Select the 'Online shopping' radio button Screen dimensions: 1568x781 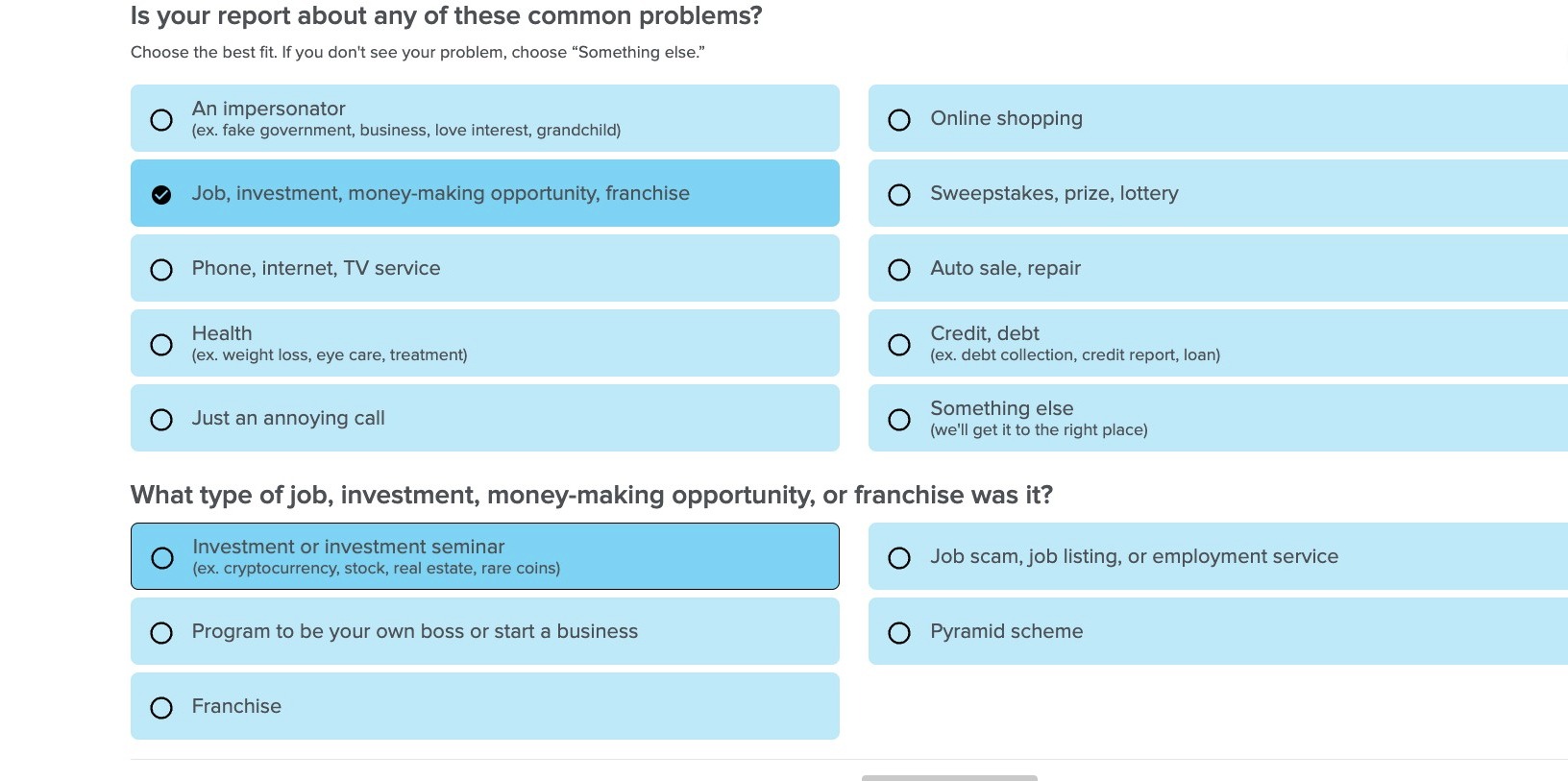pyautogui.click(x=899, y=120)
